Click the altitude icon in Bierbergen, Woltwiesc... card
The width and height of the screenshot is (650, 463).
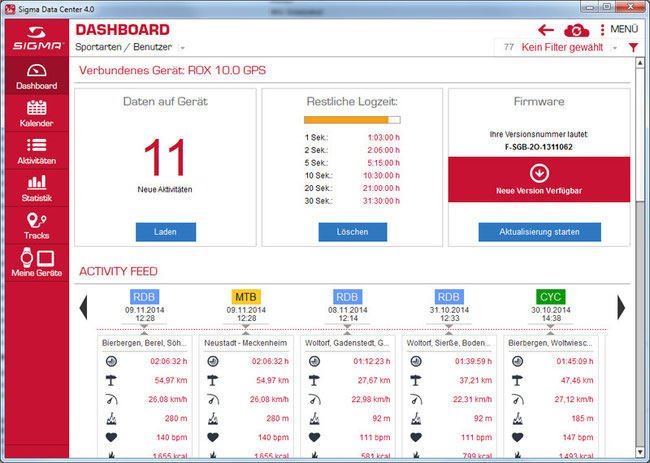[x=517, y=418]
